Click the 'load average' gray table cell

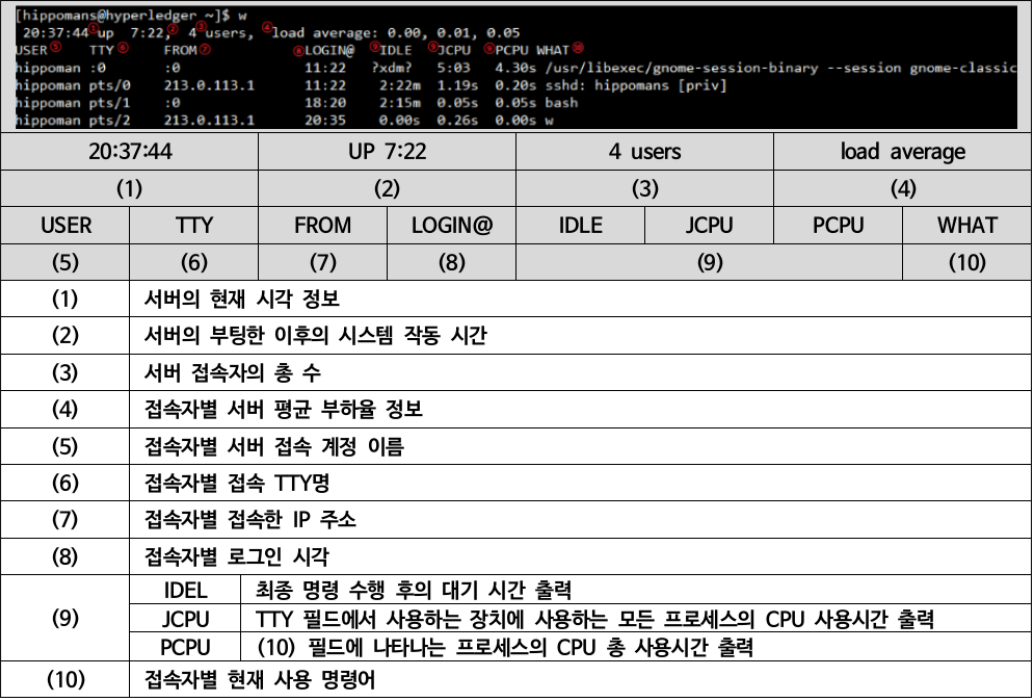[902, 152]
